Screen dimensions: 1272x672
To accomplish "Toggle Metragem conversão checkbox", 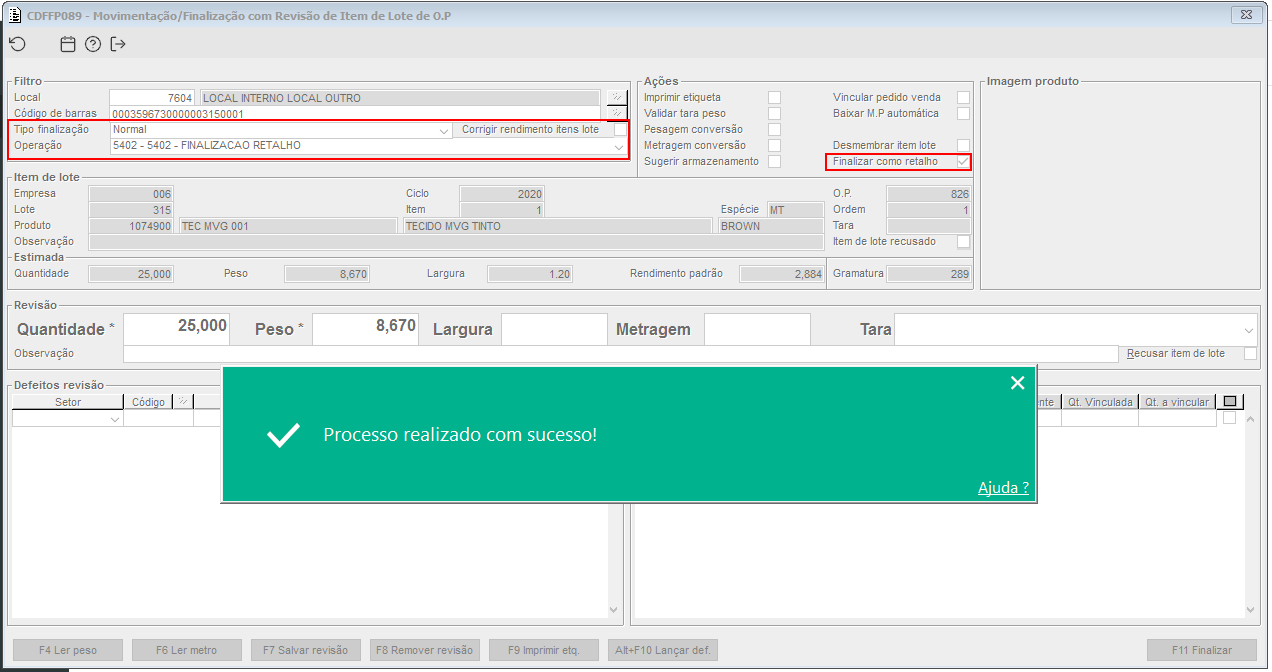I will (x=774, y=145).
